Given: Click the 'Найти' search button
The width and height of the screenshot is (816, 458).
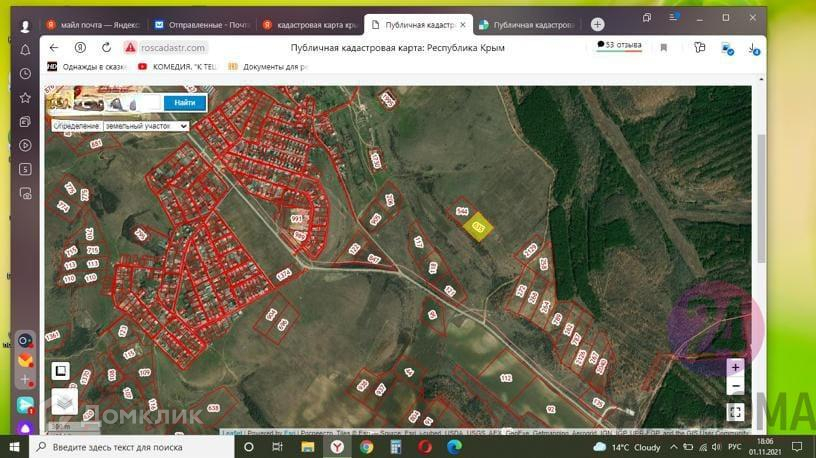Looking at the screenshot, I should pos(185,103).
